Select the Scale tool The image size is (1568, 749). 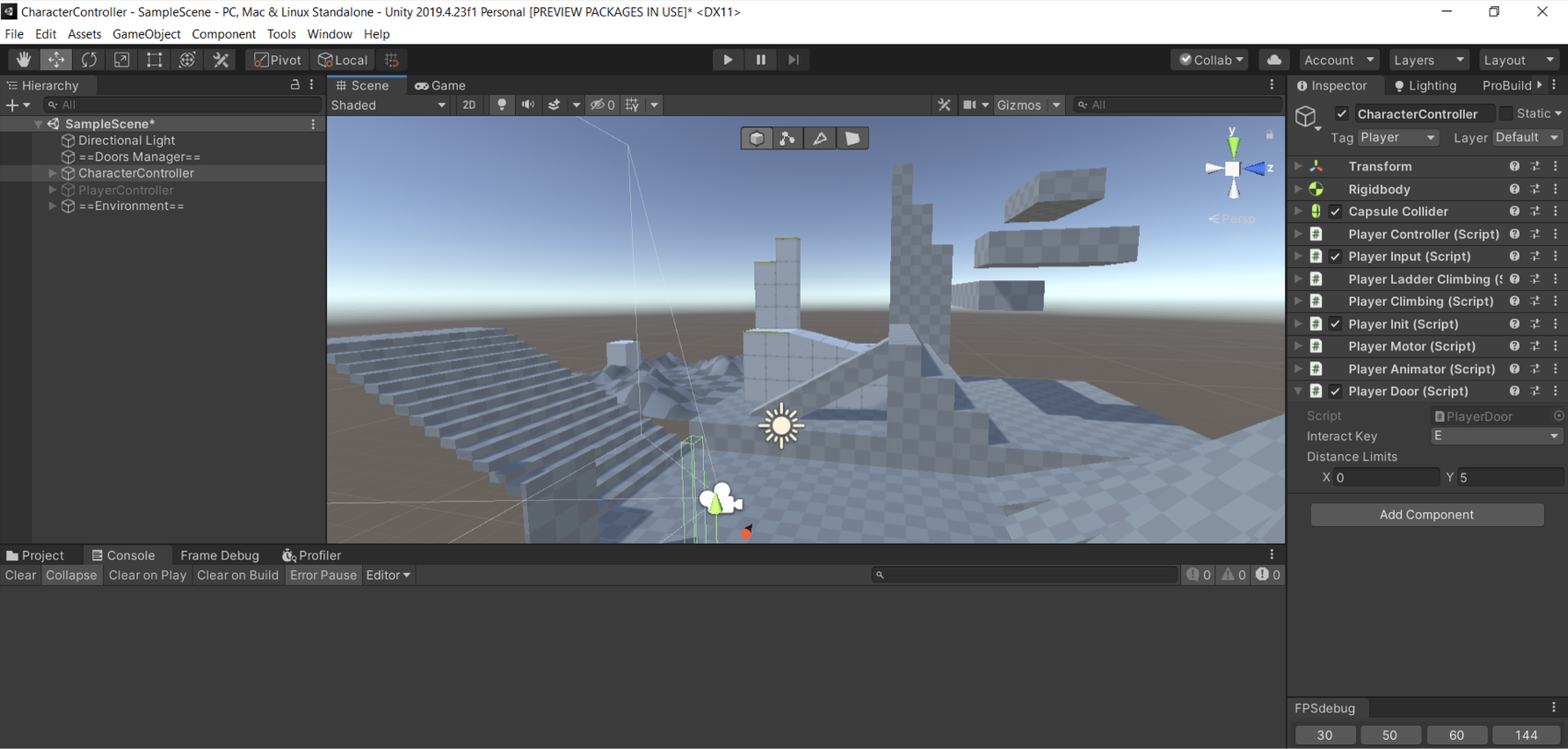(122, 60)
